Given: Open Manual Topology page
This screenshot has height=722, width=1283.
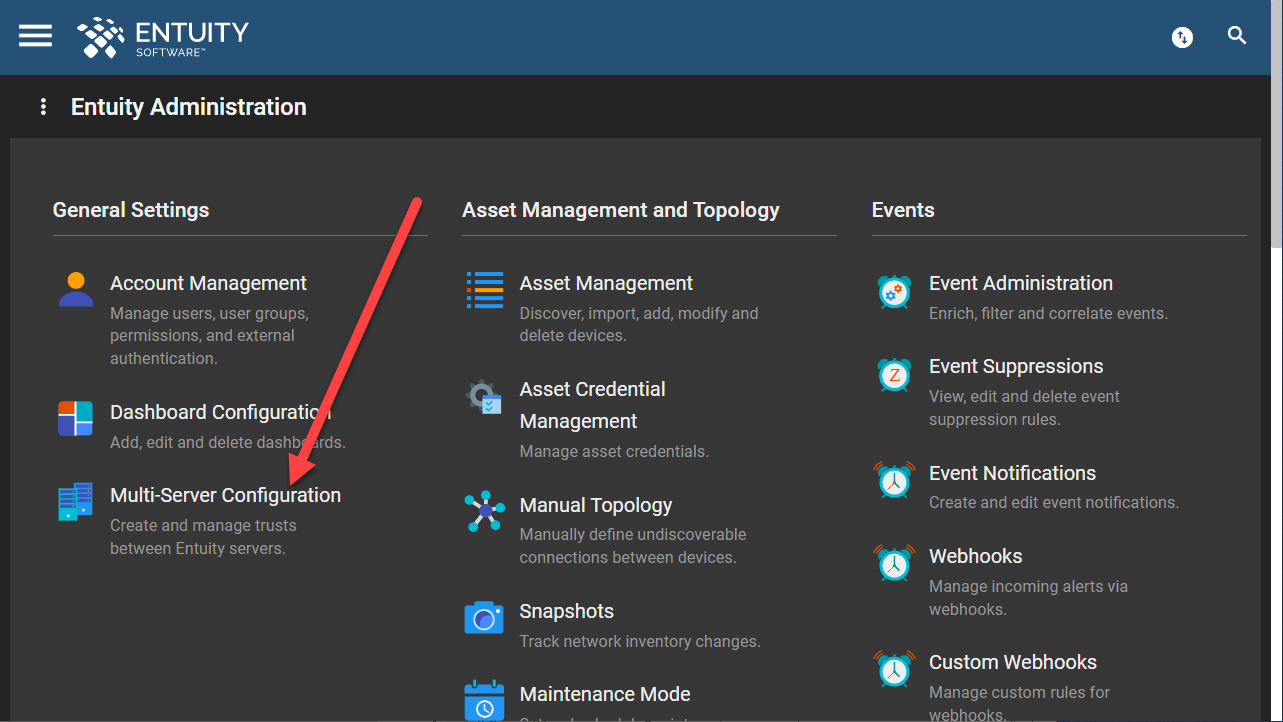Looking at the screenshot, I should 596,505.
